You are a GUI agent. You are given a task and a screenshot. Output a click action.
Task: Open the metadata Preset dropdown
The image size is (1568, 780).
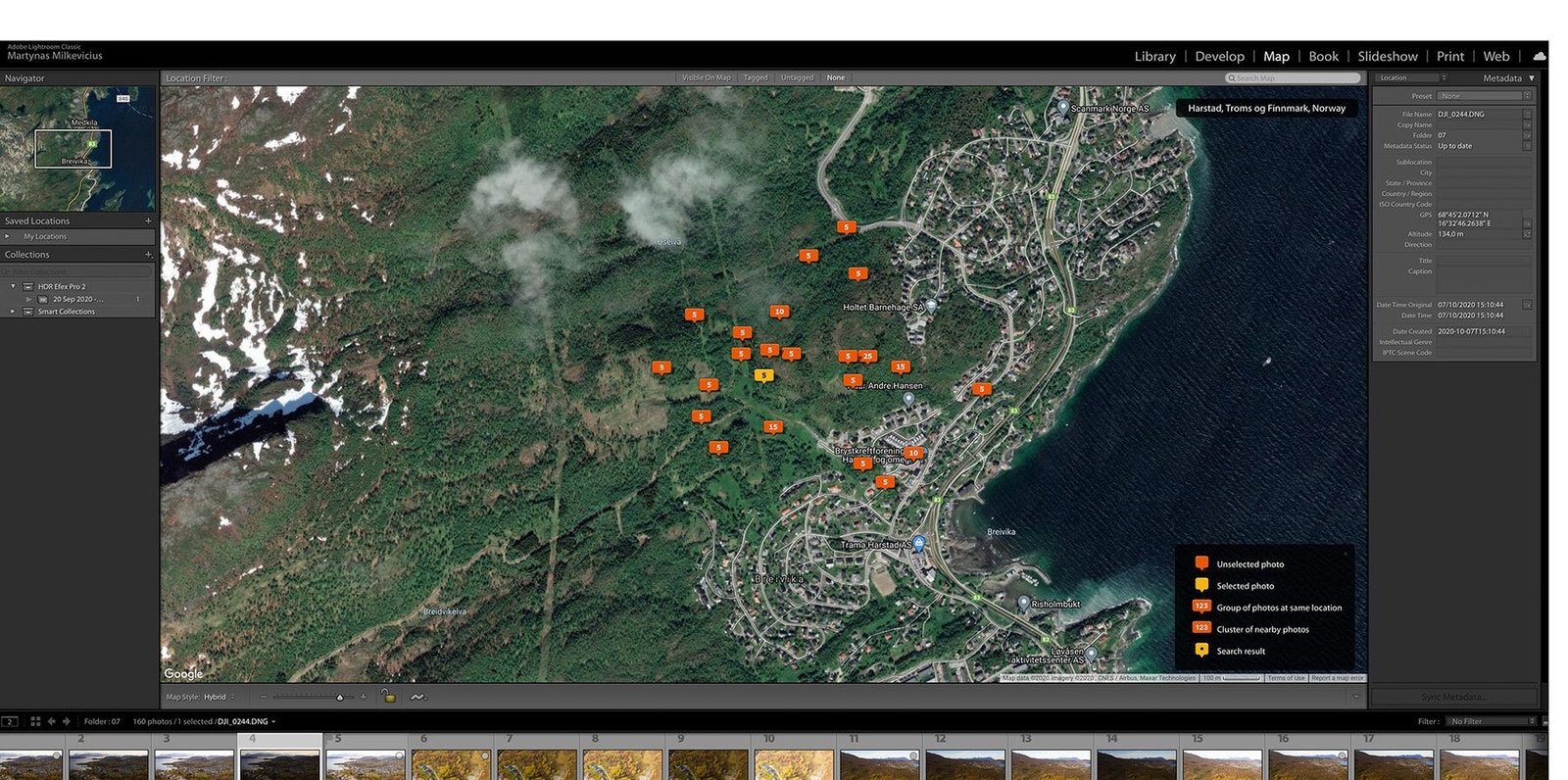tap(1483, 96)
